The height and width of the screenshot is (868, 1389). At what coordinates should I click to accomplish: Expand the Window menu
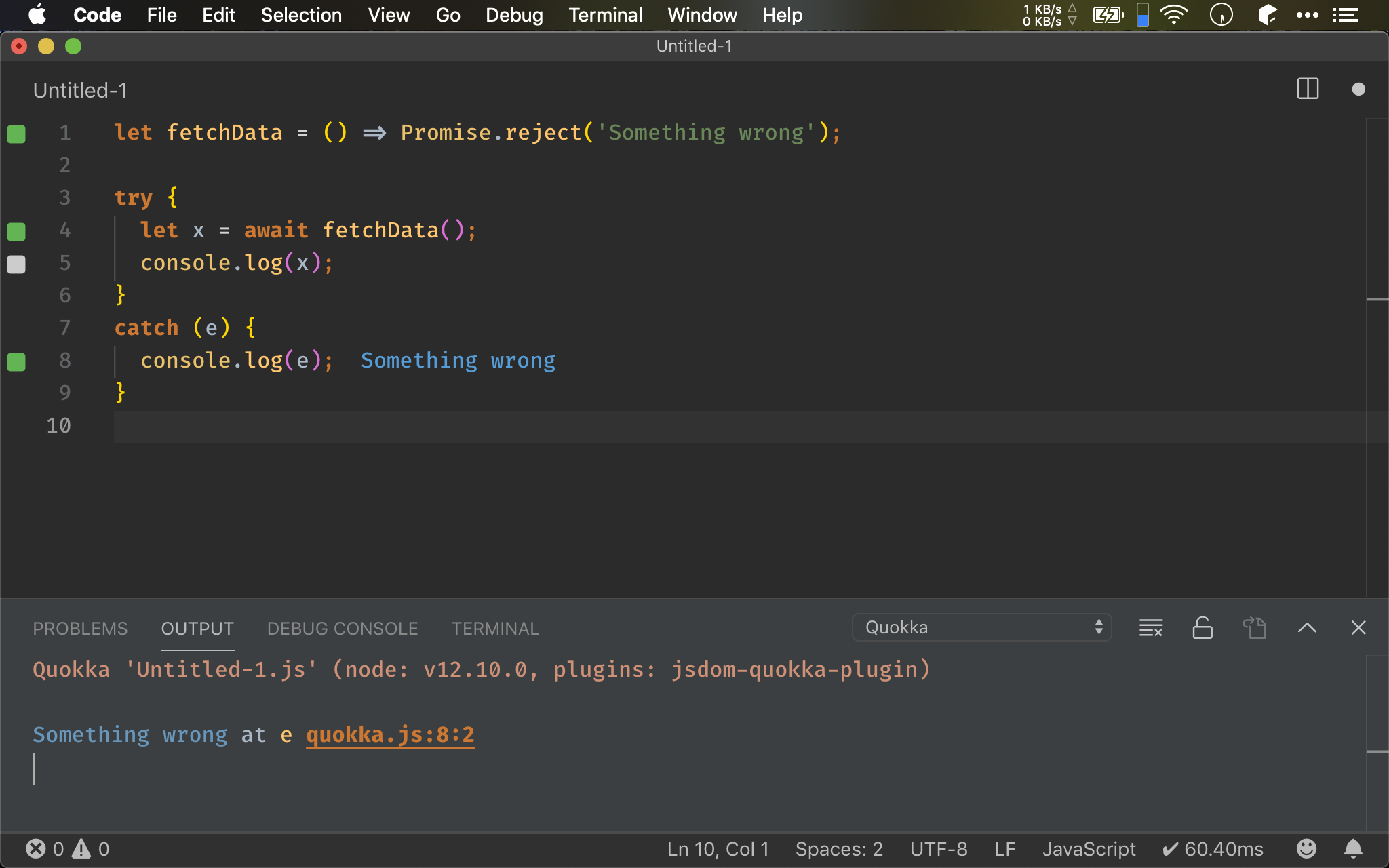pos(701,15)
